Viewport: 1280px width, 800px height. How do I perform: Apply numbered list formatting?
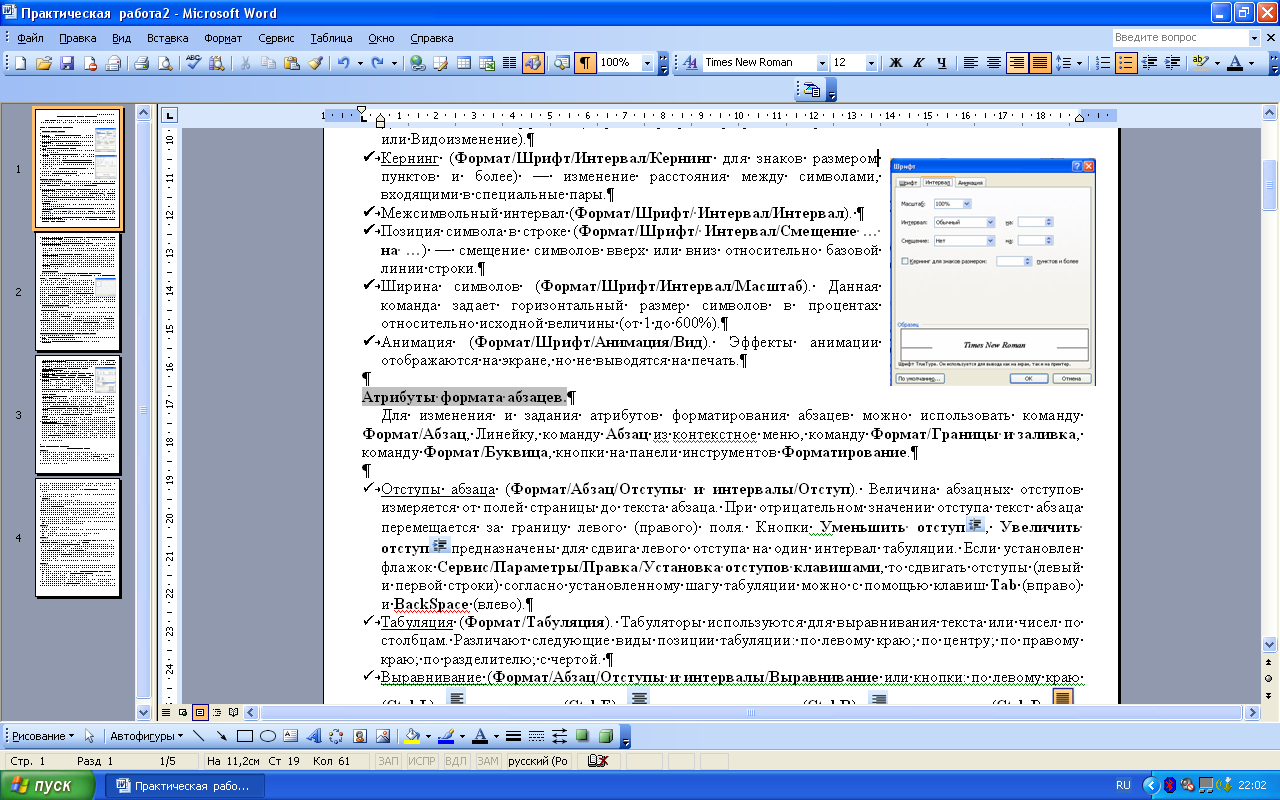tap(1104, 62)
